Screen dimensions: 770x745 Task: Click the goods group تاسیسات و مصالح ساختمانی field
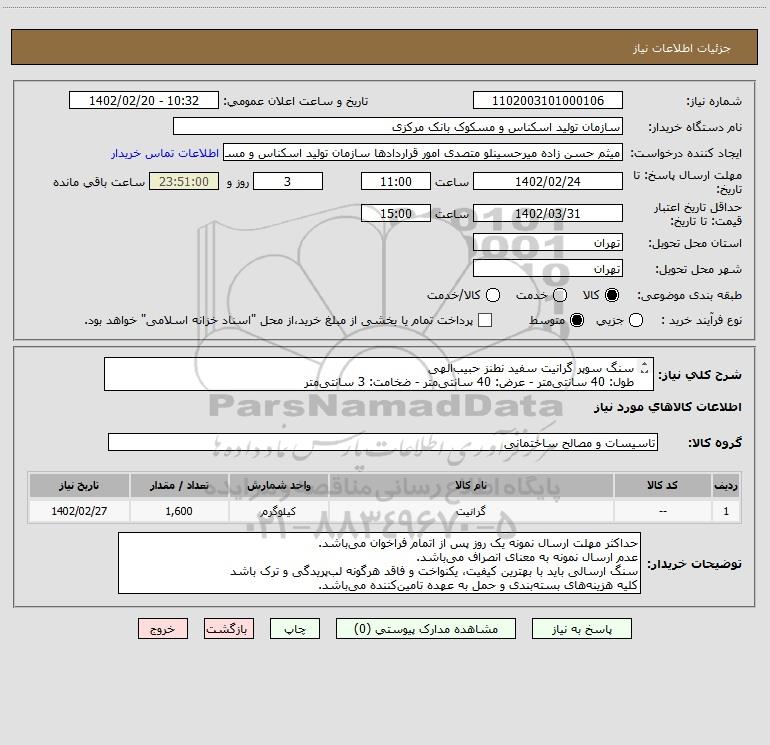pyautogui.click(x=383, y=442)
